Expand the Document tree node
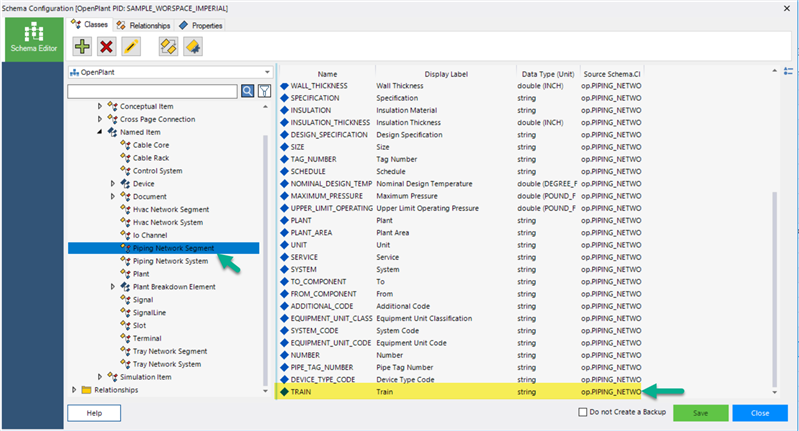This screenshot has width=799, height=431. 113,196
